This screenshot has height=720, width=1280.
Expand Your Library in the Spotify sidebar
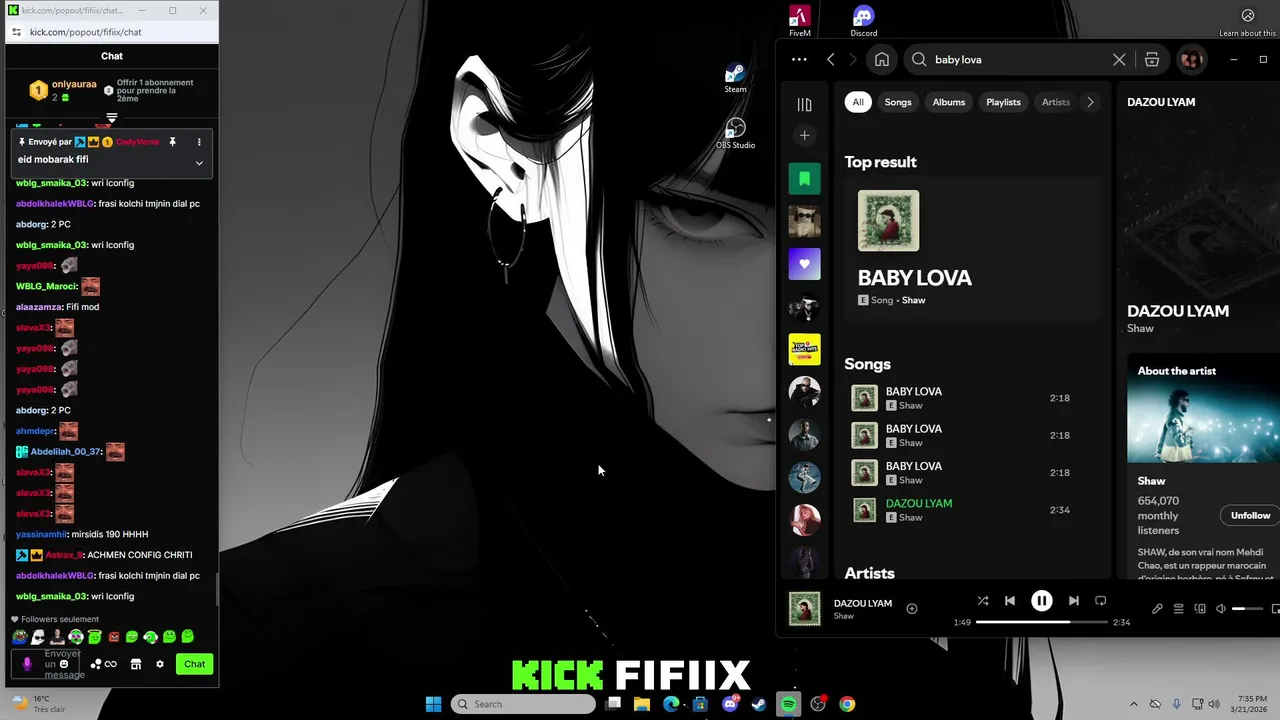(804, 104)
